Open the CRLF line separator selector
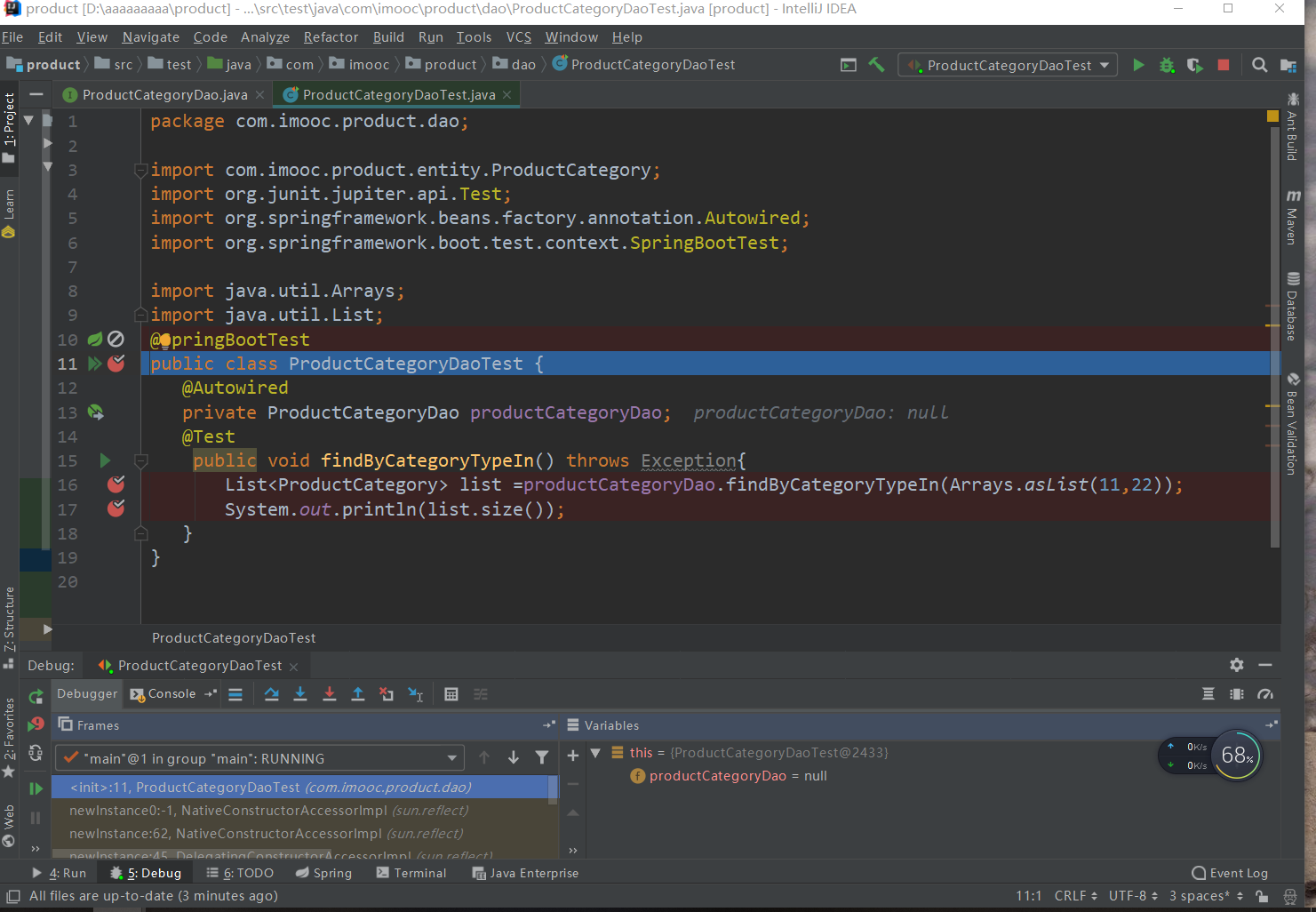 (1075, 896)
